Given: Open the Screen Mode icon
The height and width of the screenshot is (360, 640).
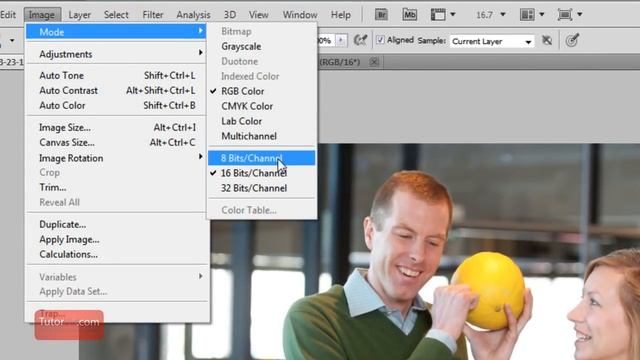Looking at the screenshot, I should coord(565,15).
